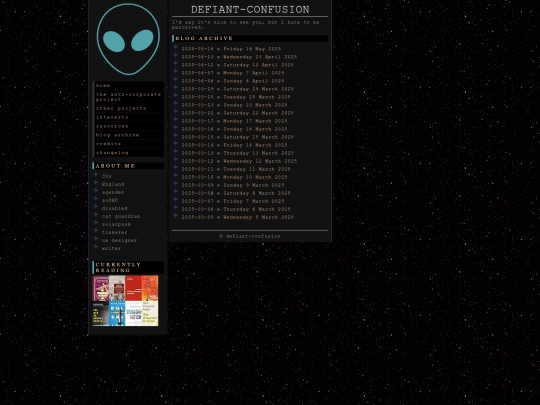Open post Saturday 22 March 2025
540x405 pixels.
[x=238, y=113]
